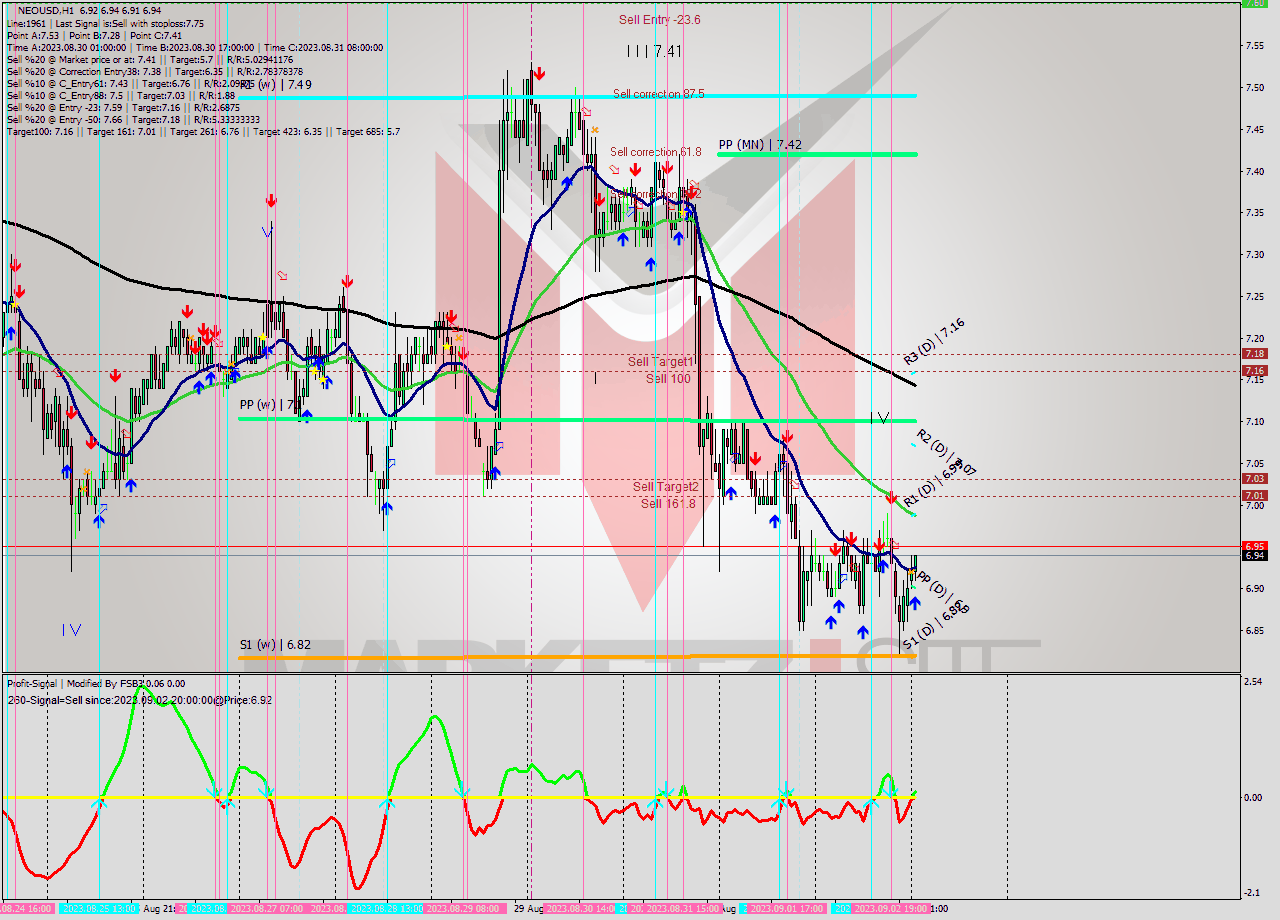Click the red 7.03 price tag on axis

tap(1254, 479)
